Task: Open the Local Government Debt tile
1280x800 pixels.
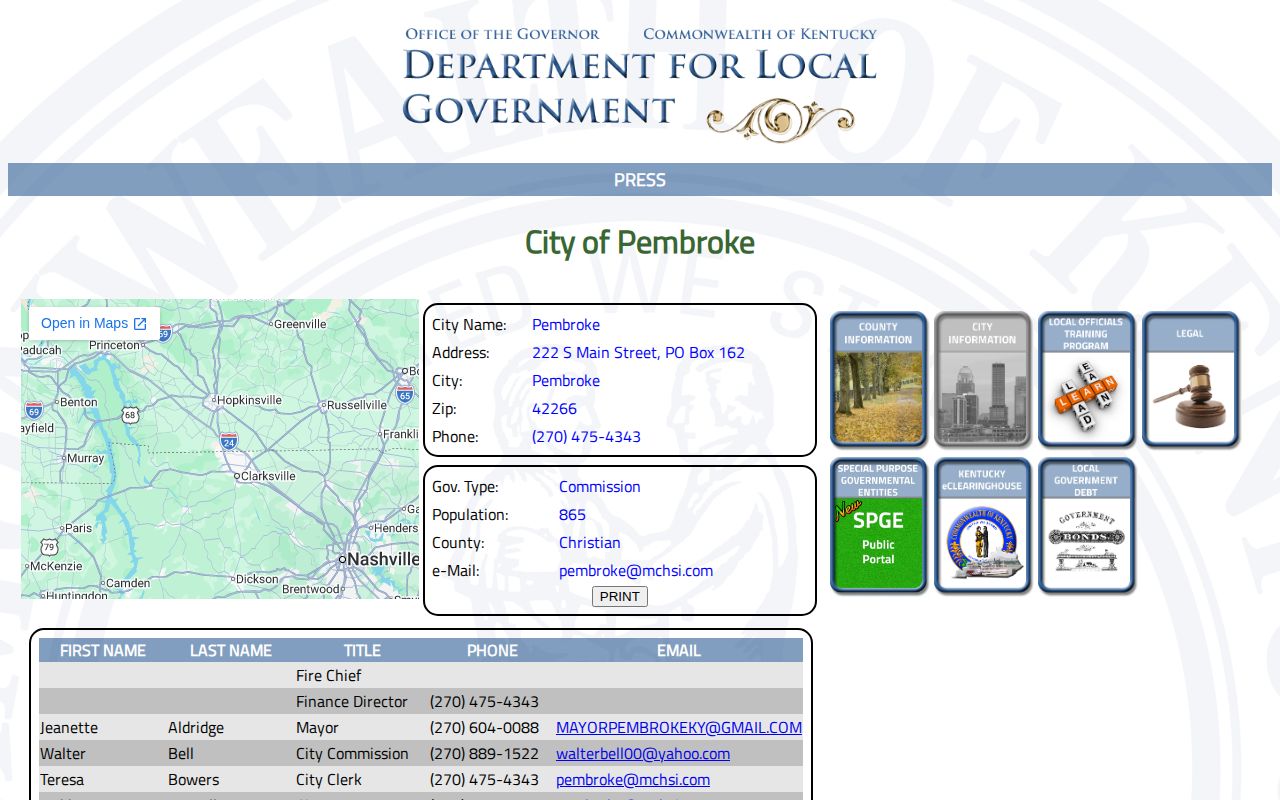Action: tap(1086, 525)
